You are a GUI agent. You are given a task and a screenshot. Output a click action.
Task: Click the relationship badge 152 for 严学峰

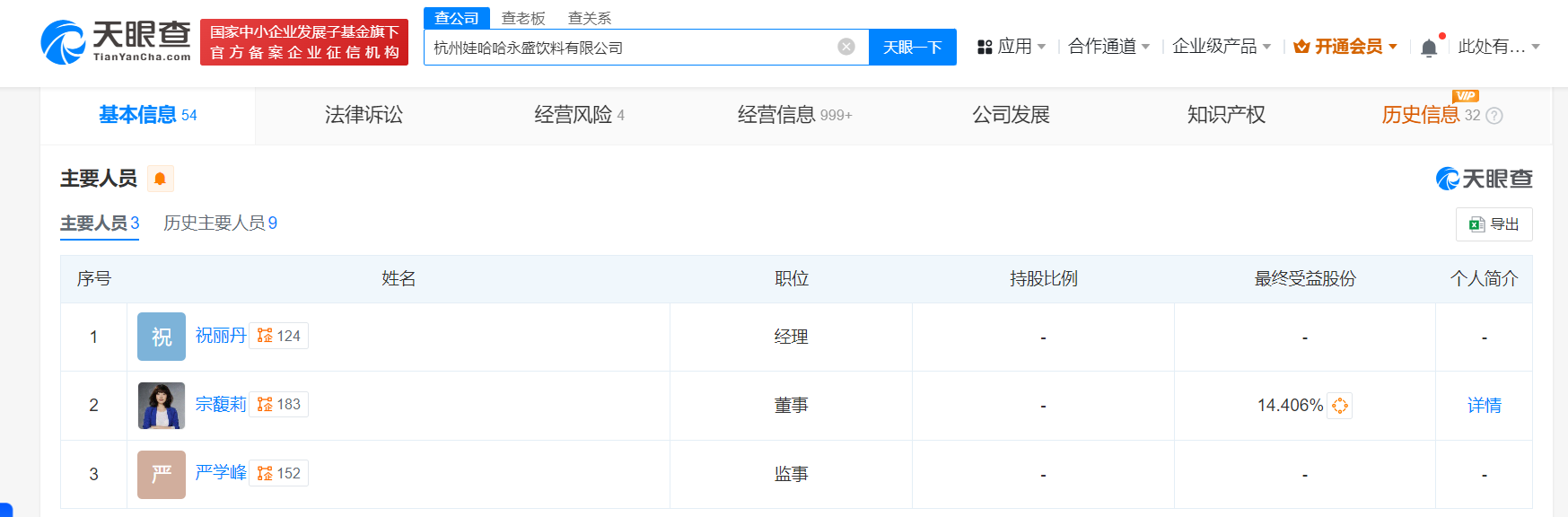[x=279, y=473]
